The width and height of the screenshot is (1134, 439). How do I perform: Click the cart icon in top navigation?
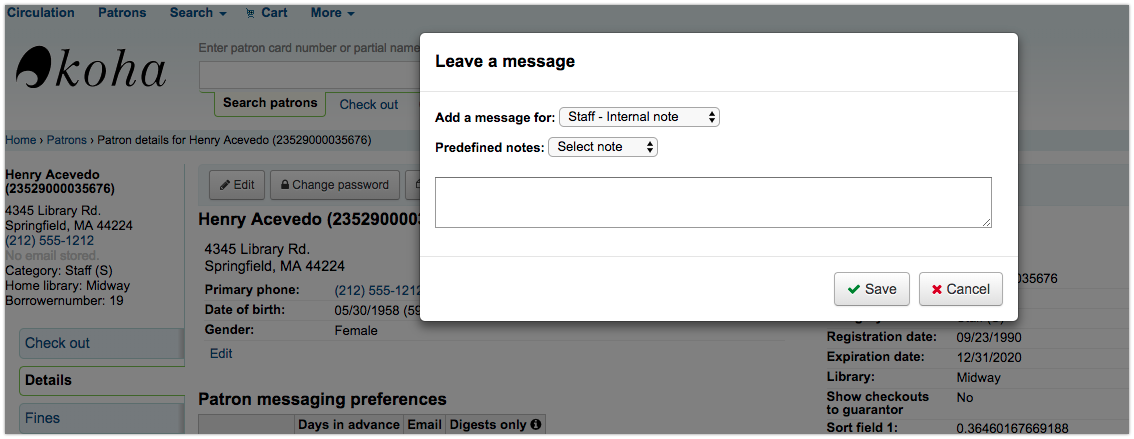pyautogui.click(x=251, y=13)
